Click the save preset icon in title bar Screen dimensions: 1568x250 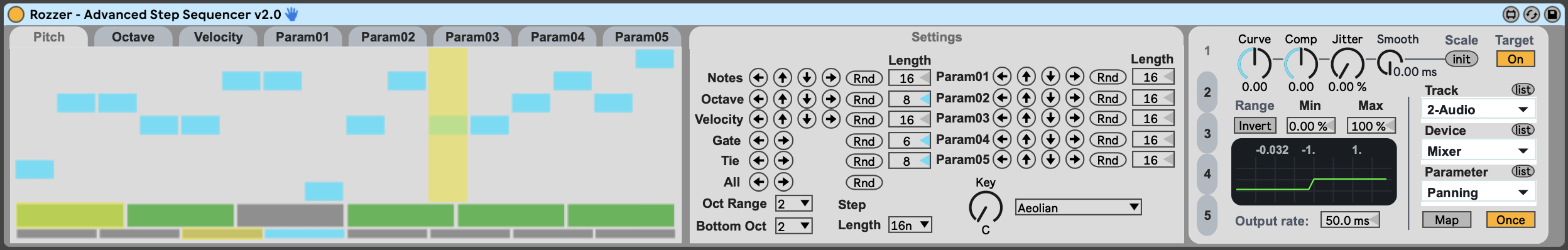1552,14
